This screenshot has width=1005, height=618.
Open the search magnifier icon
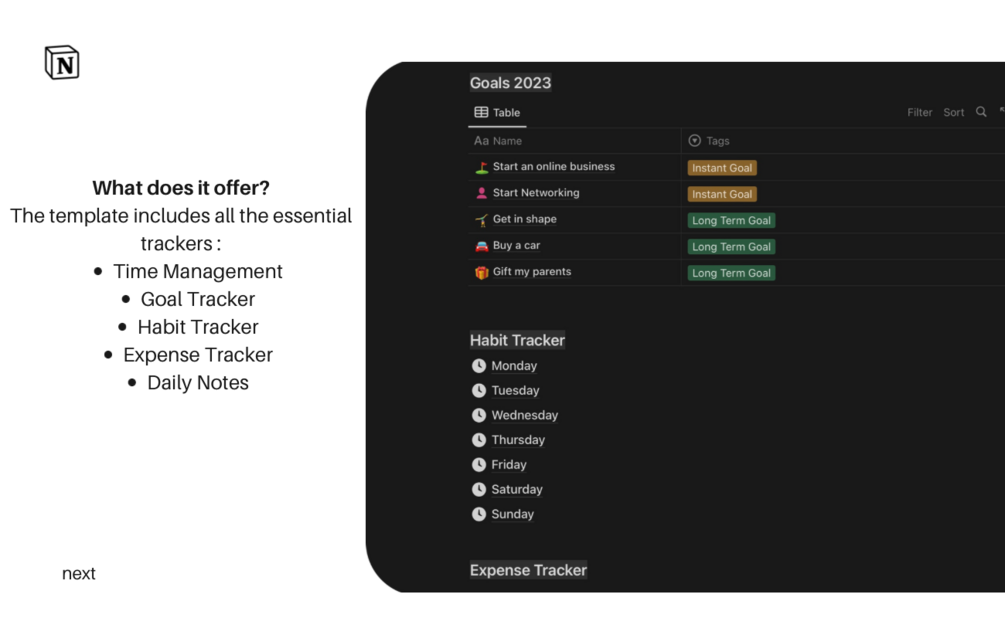pyautogui.click(x=981, y=112)
